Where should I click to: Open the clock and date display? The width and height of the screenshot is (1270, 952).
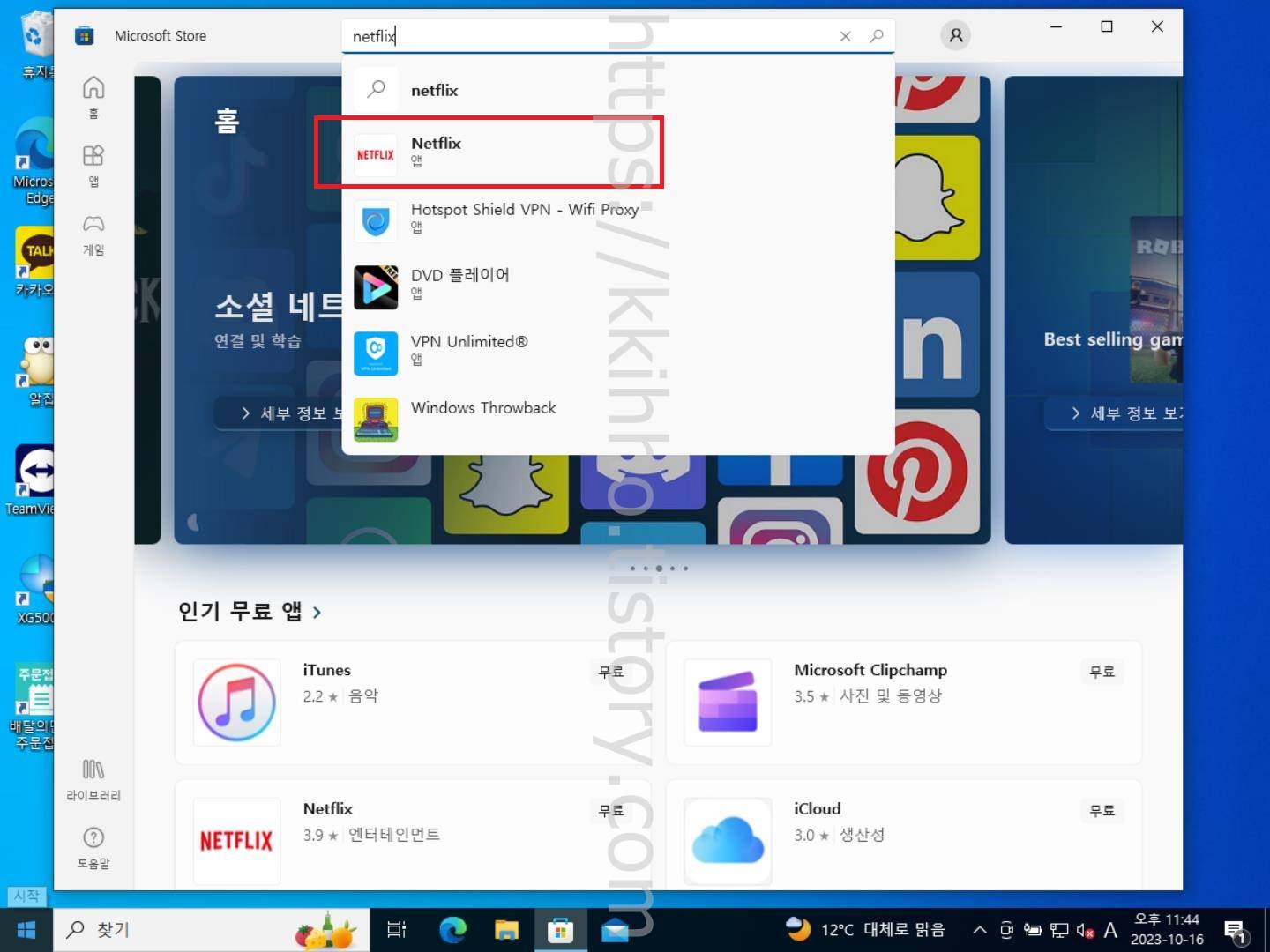click(x=1168, y=930)
